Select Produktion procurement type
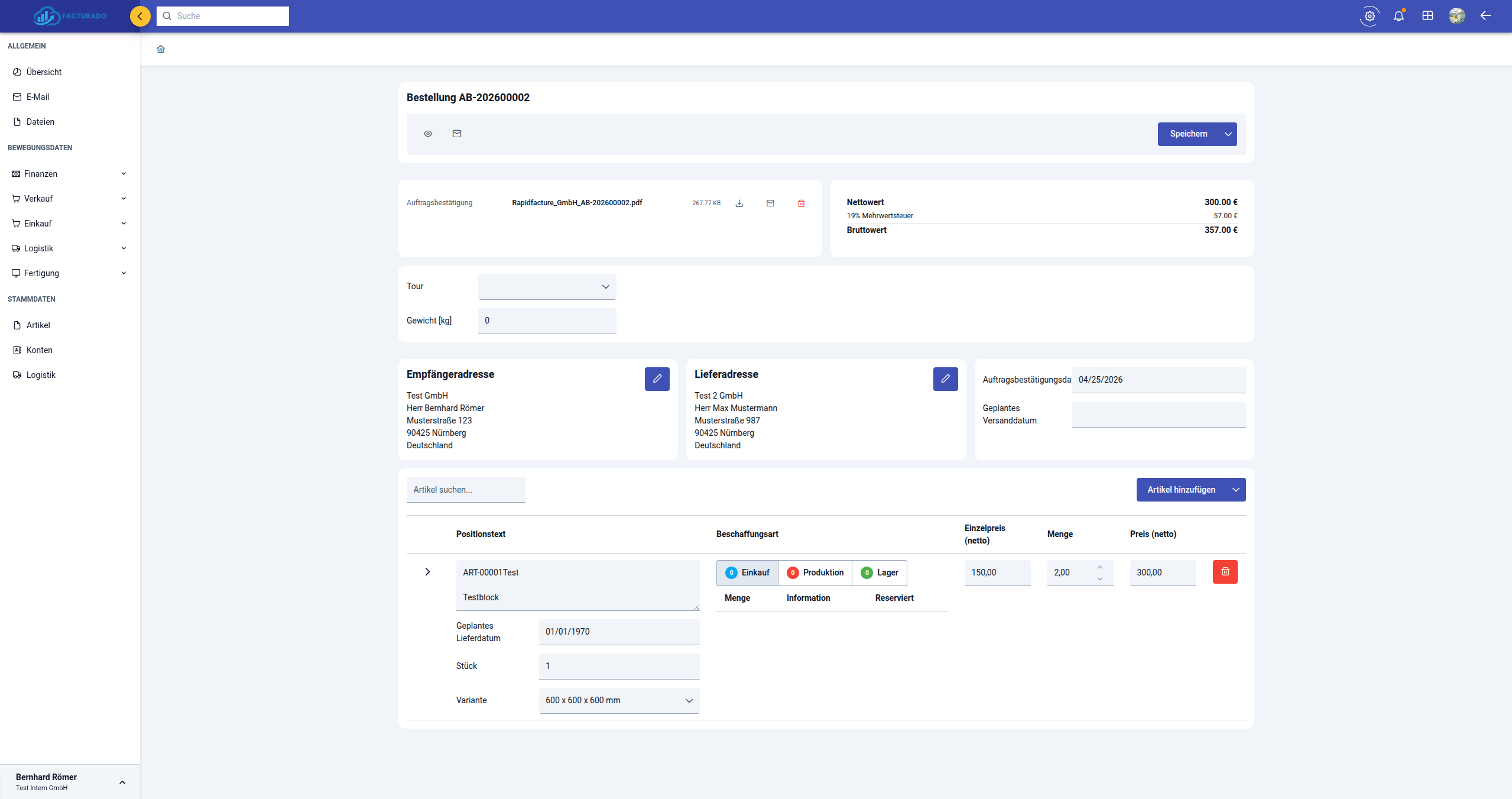 pyautogui.click(x=815, y=572)
